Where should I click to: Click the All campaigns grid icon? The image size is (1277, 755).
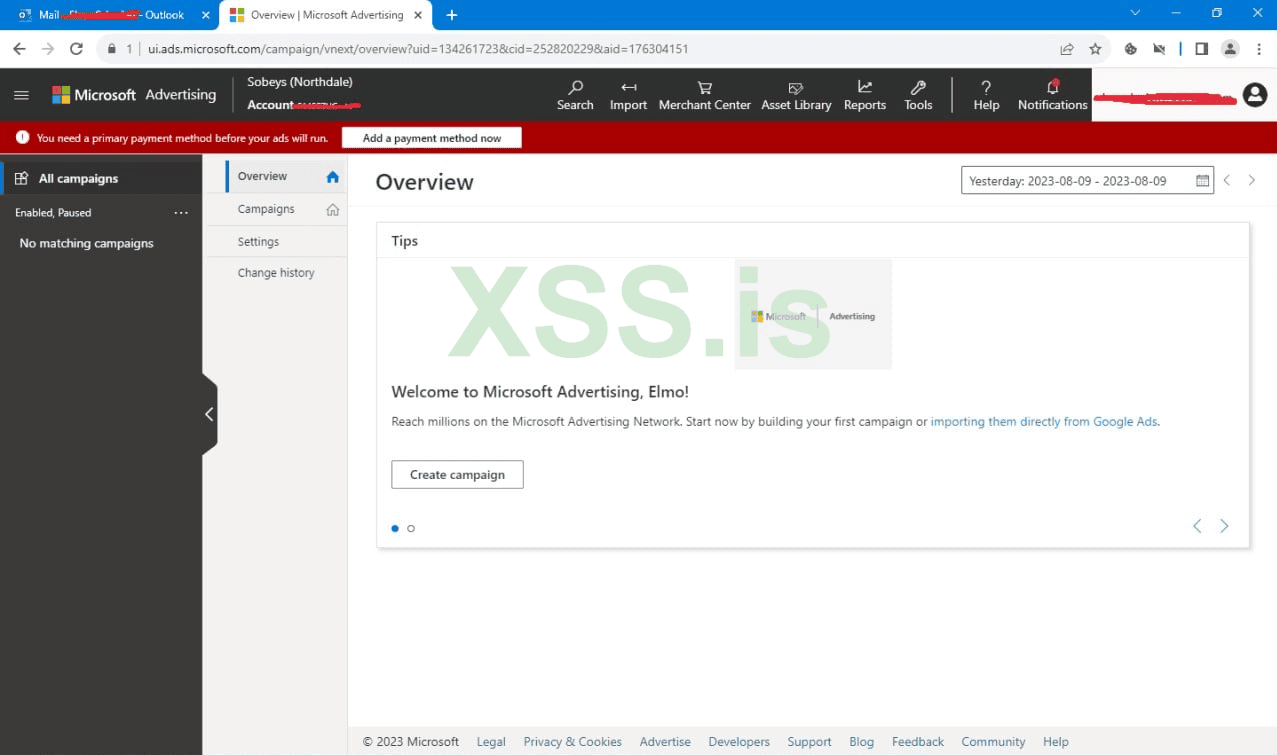click(x=21, y=178)
